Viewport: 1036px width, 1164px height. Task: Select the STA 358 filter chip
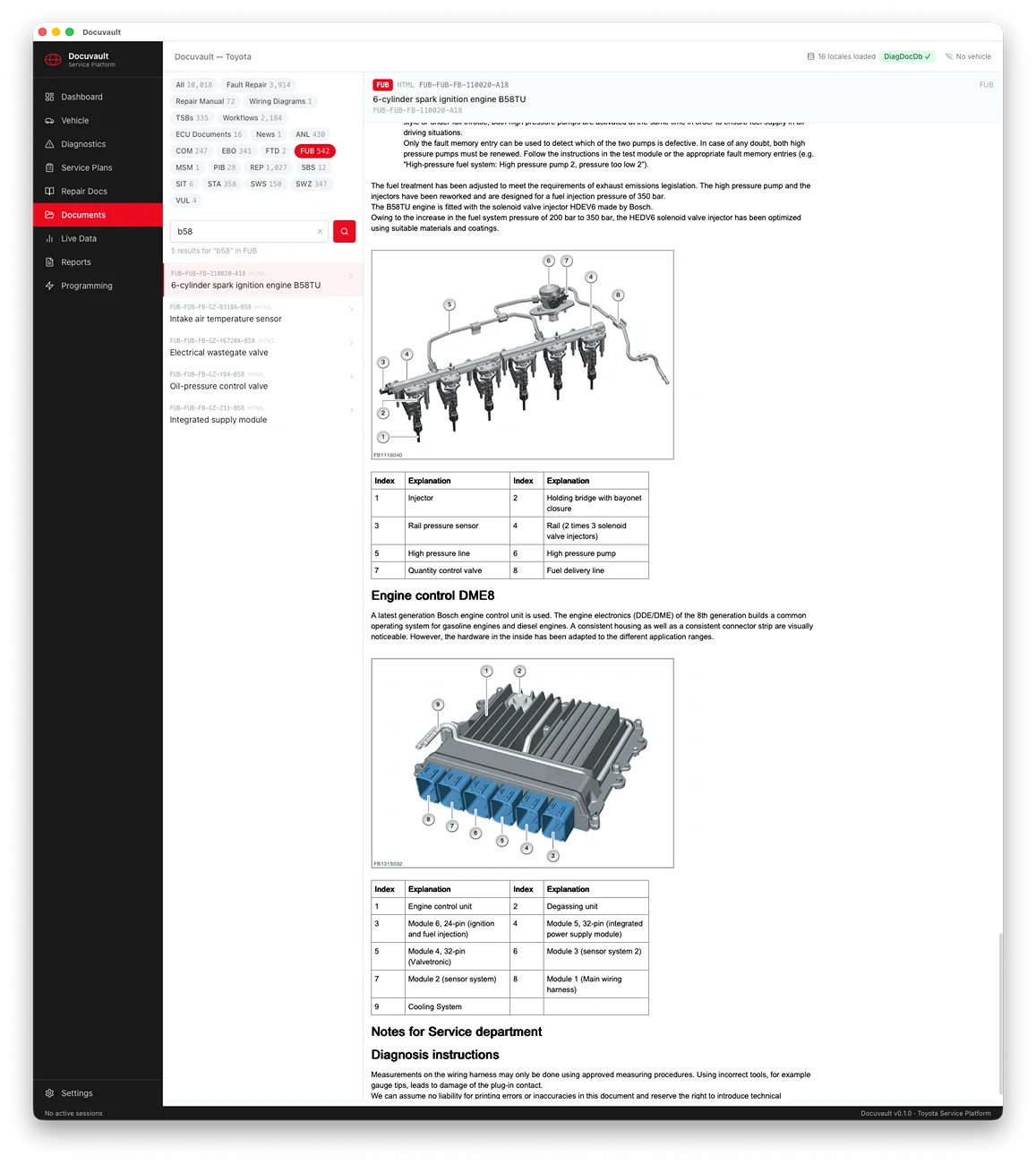click(222, 184)
